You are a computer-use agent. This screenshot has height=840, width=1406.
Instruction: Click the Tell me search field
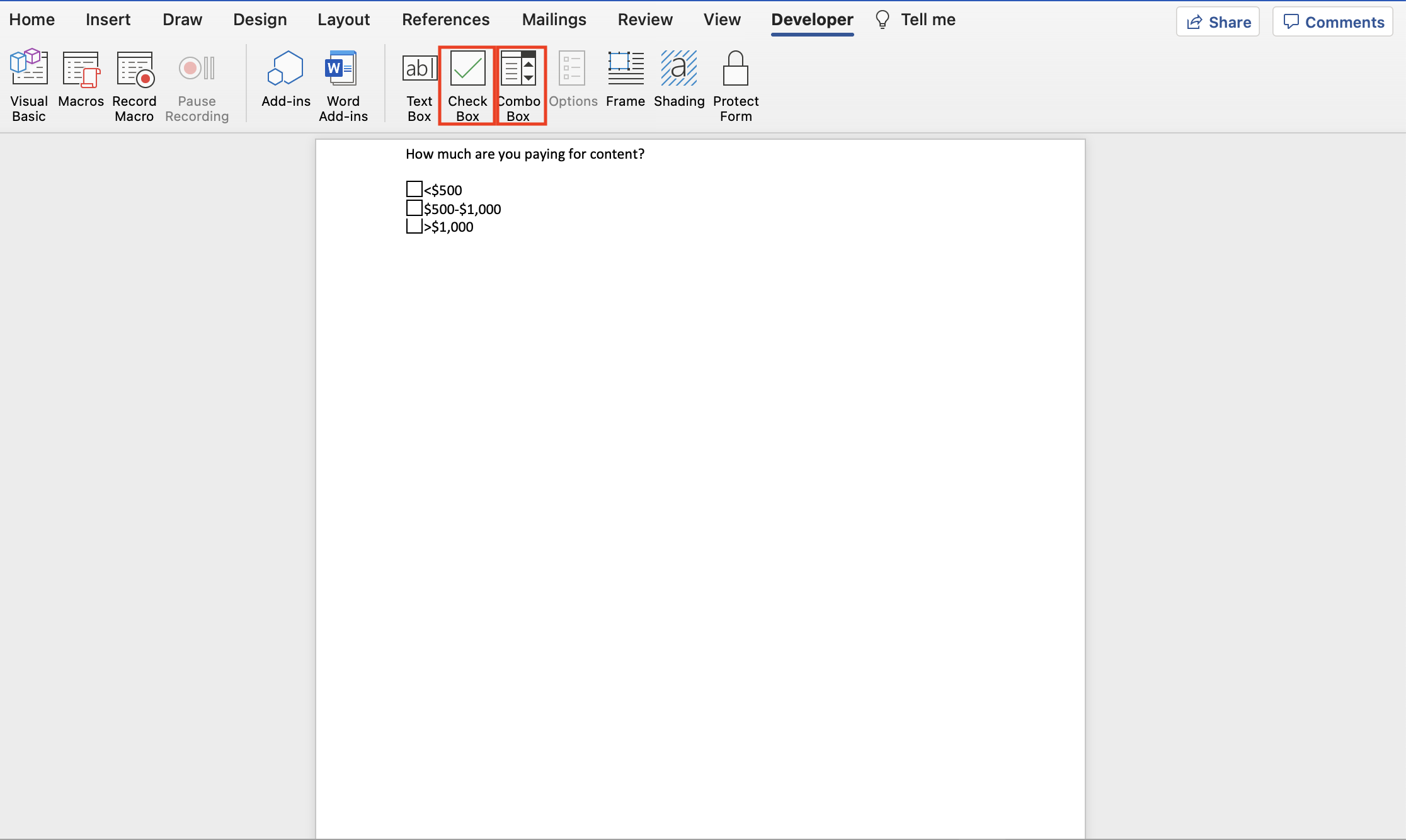(x=928, y=20)
